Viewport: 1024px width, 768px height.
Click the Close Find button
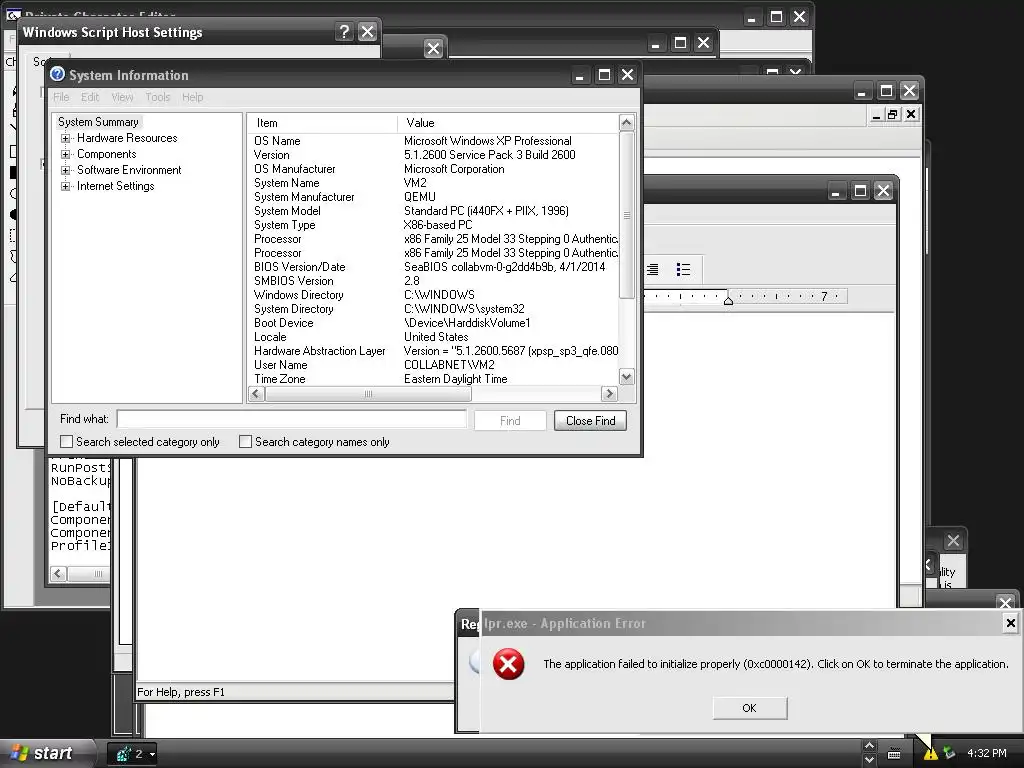590,421
